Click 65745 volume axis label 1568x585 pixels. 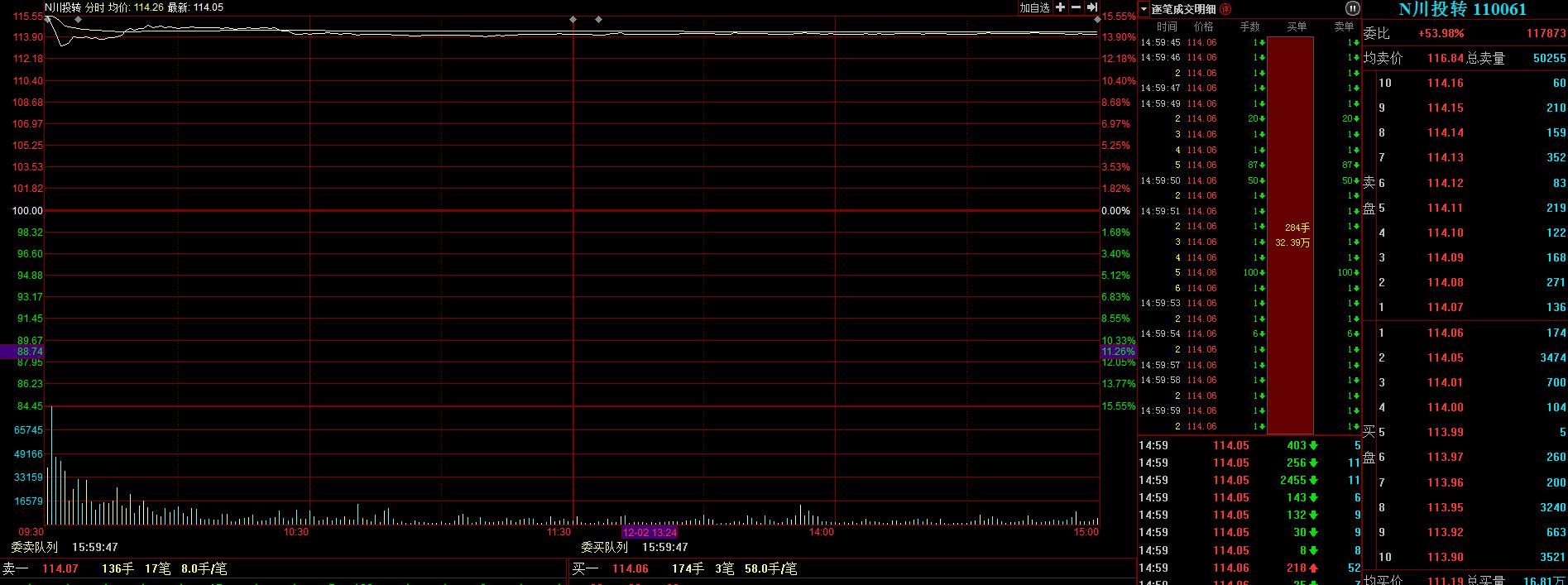click(x=29, y=430)
